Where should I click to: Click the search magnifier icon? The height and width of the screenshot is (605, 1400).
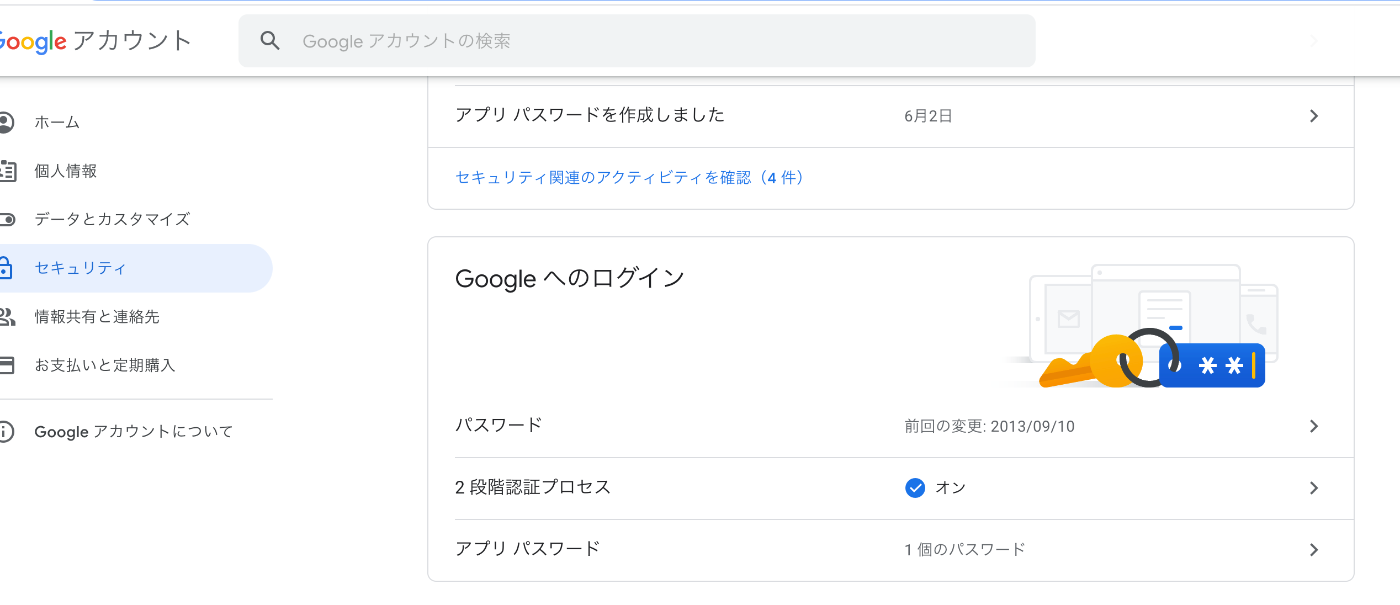click(x=270, y=41)
